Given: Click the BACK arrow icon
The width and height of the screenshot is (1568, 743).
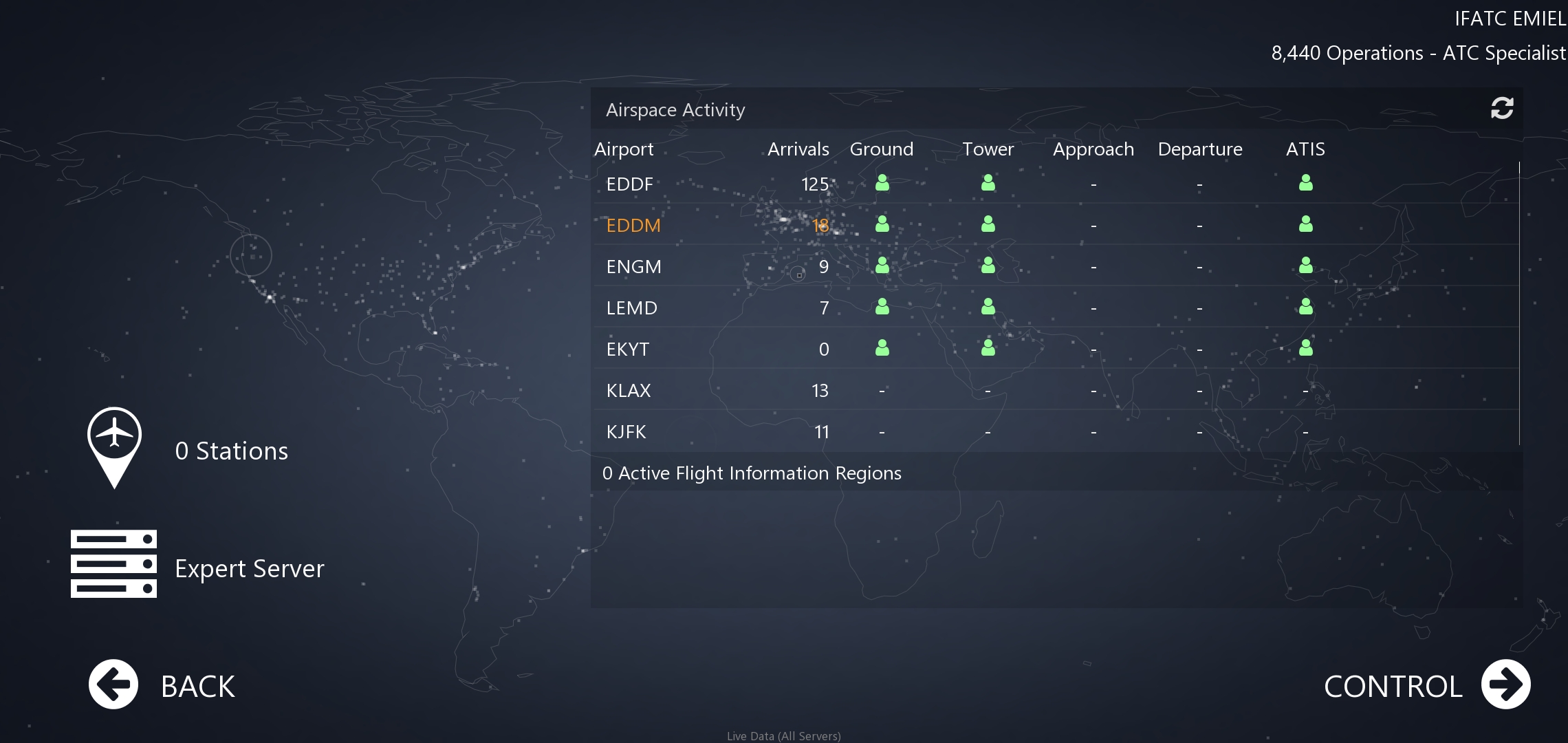Looking at the screenshot, I should click(113, 685).
